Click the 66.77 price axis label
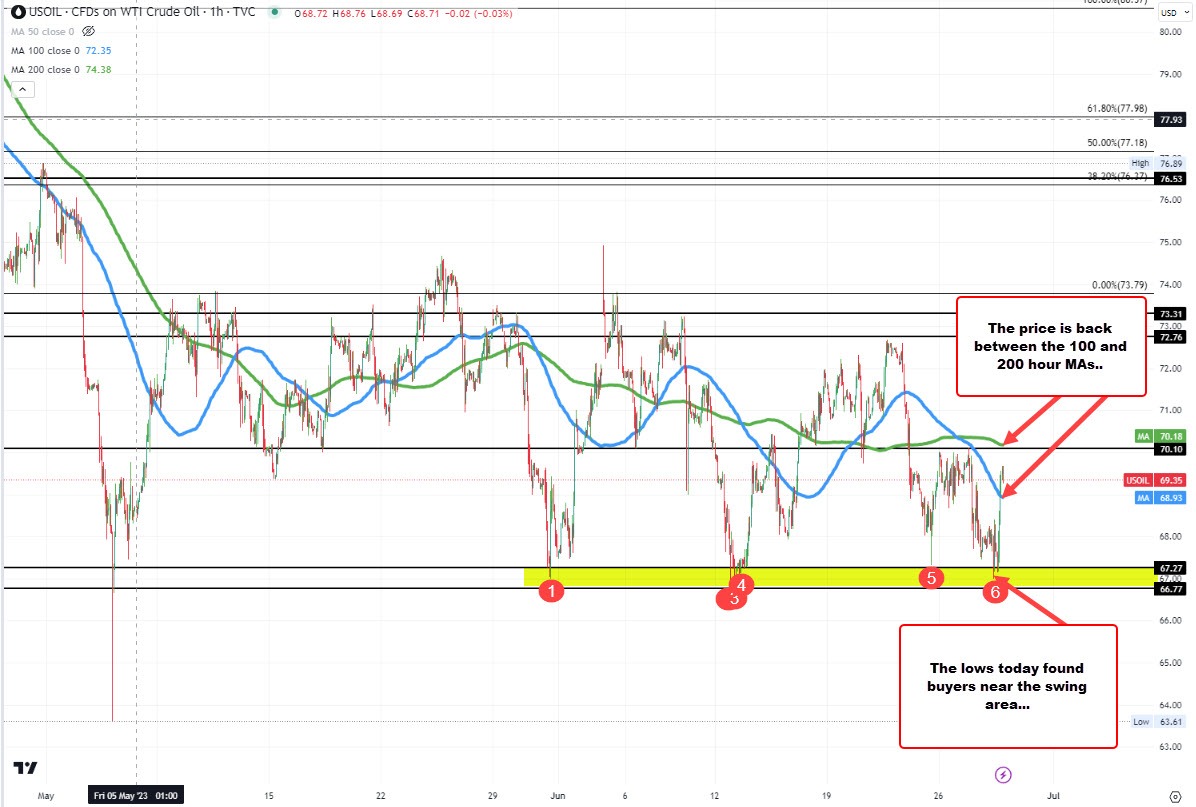 [x=1170, y=588]
